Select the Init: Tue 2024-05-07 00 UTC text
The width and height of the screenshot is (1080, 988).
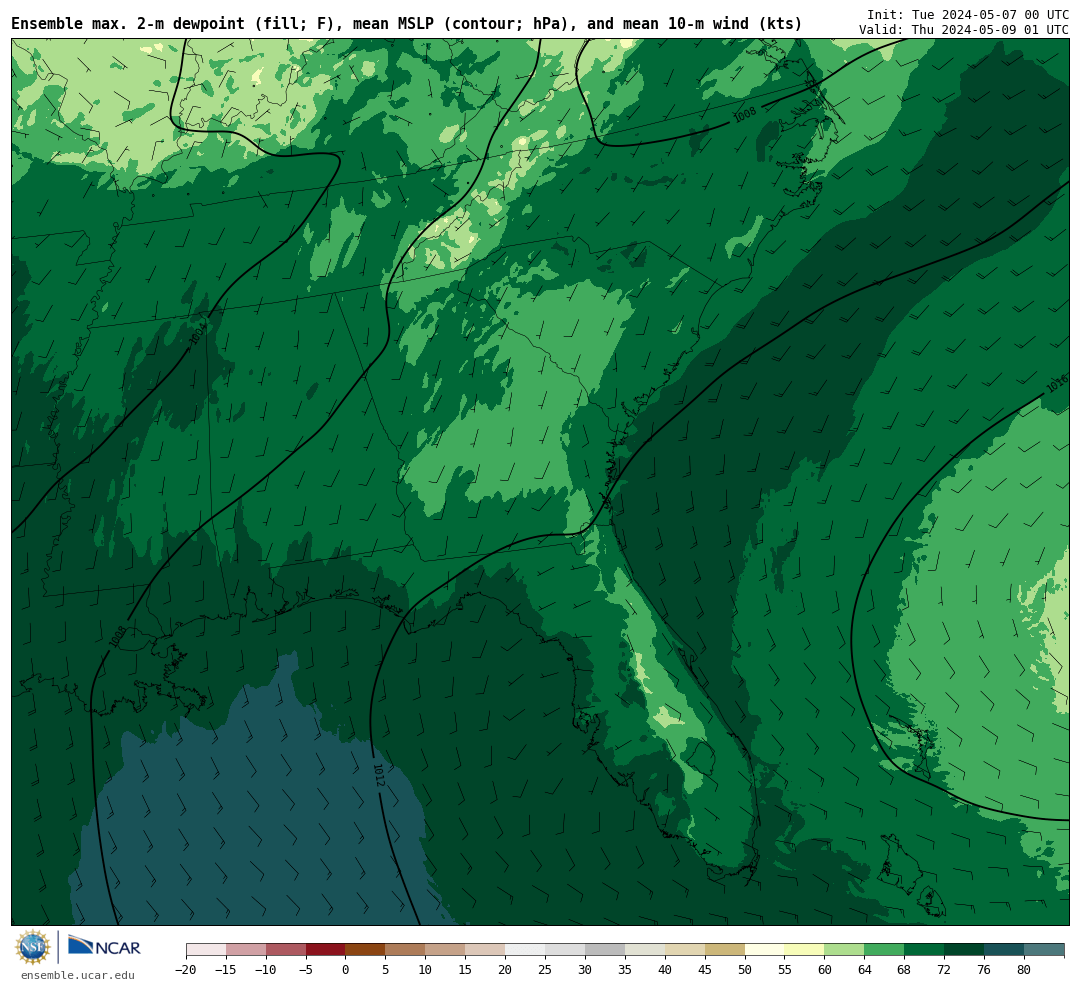(x=968, y=14)
